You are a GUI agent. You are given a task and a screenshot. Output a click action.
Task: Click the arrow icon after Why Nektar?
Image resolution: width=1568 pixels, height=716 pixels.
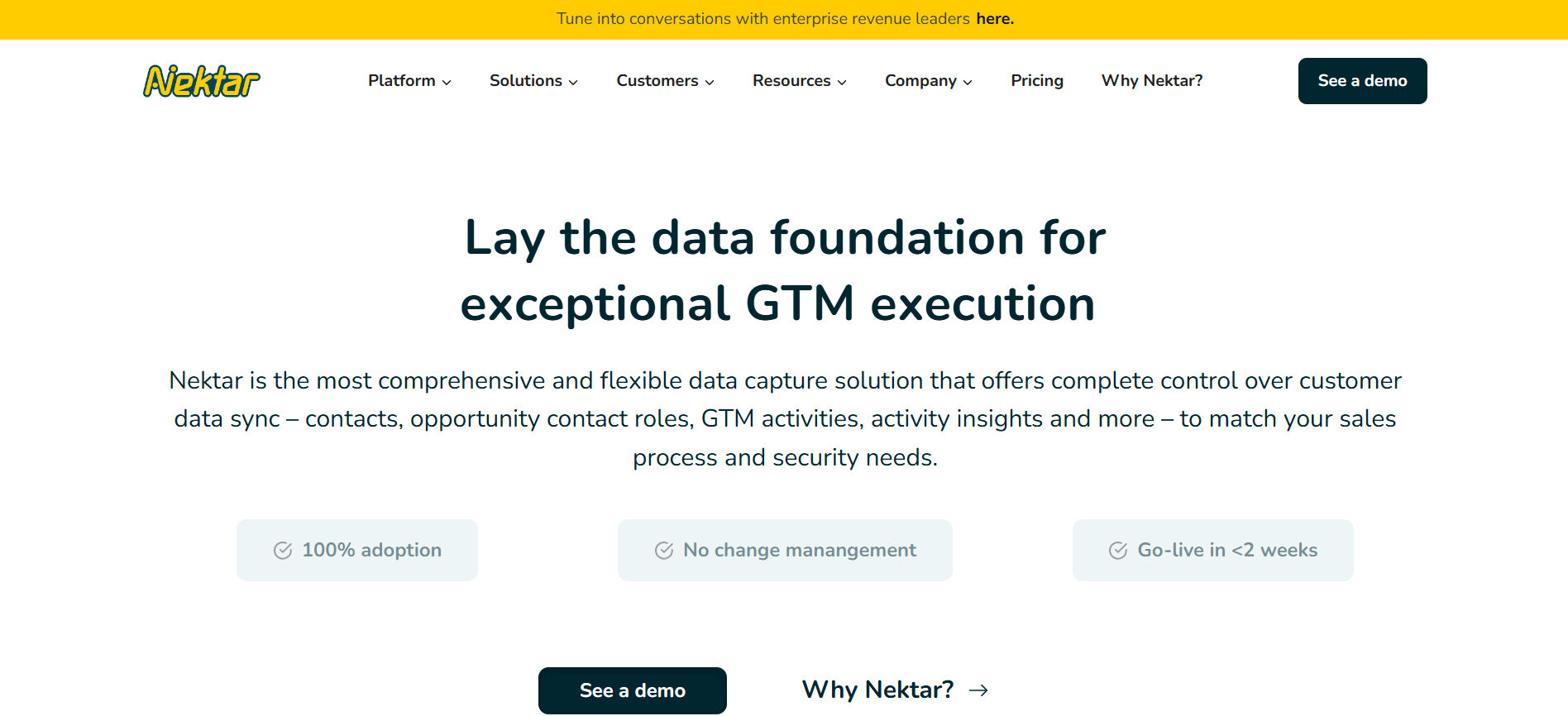pos(979,690)
